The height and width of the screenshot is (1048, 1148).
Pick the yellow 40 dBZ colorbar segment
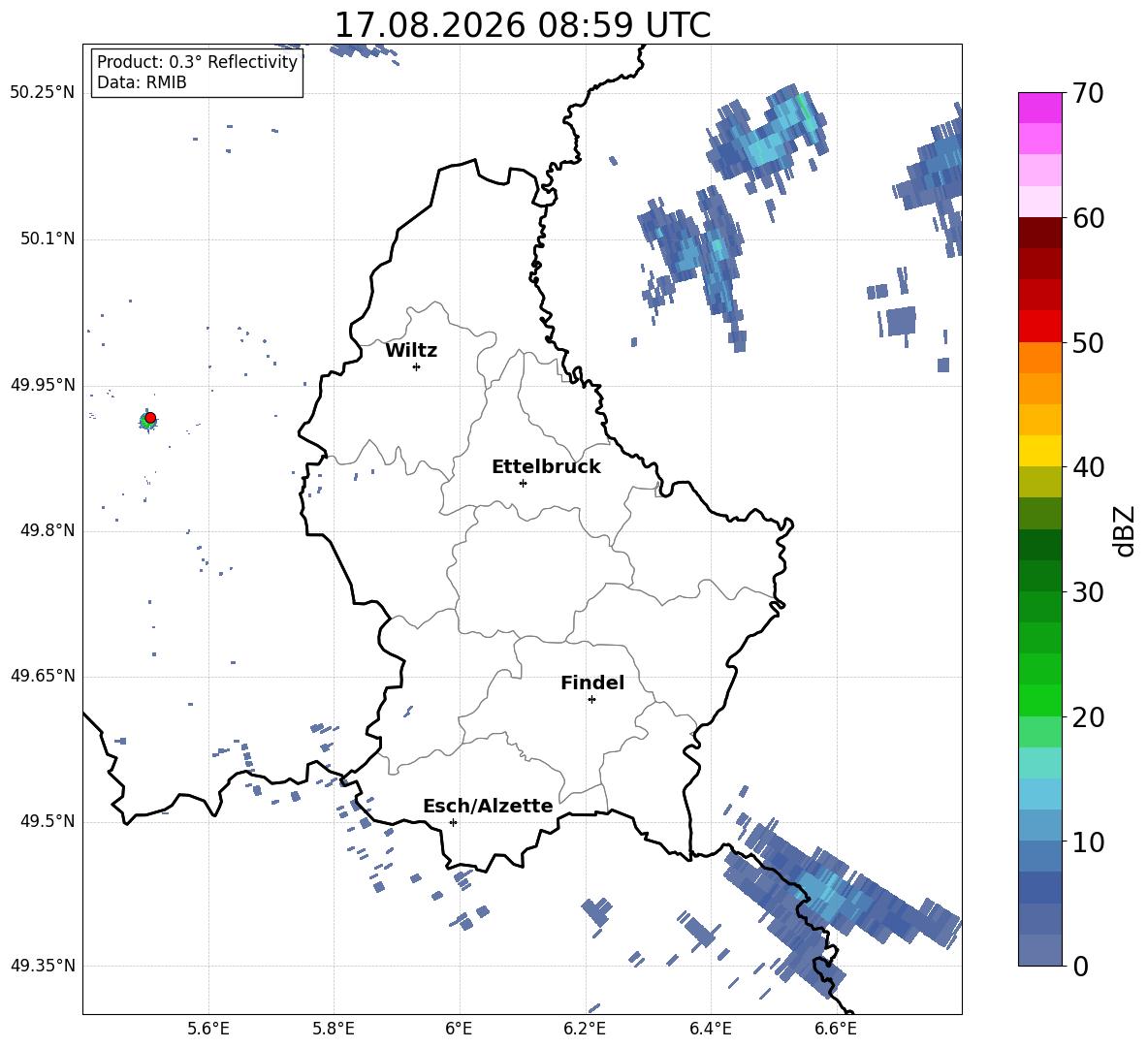pyautogui.click(x=1039, y=451)
